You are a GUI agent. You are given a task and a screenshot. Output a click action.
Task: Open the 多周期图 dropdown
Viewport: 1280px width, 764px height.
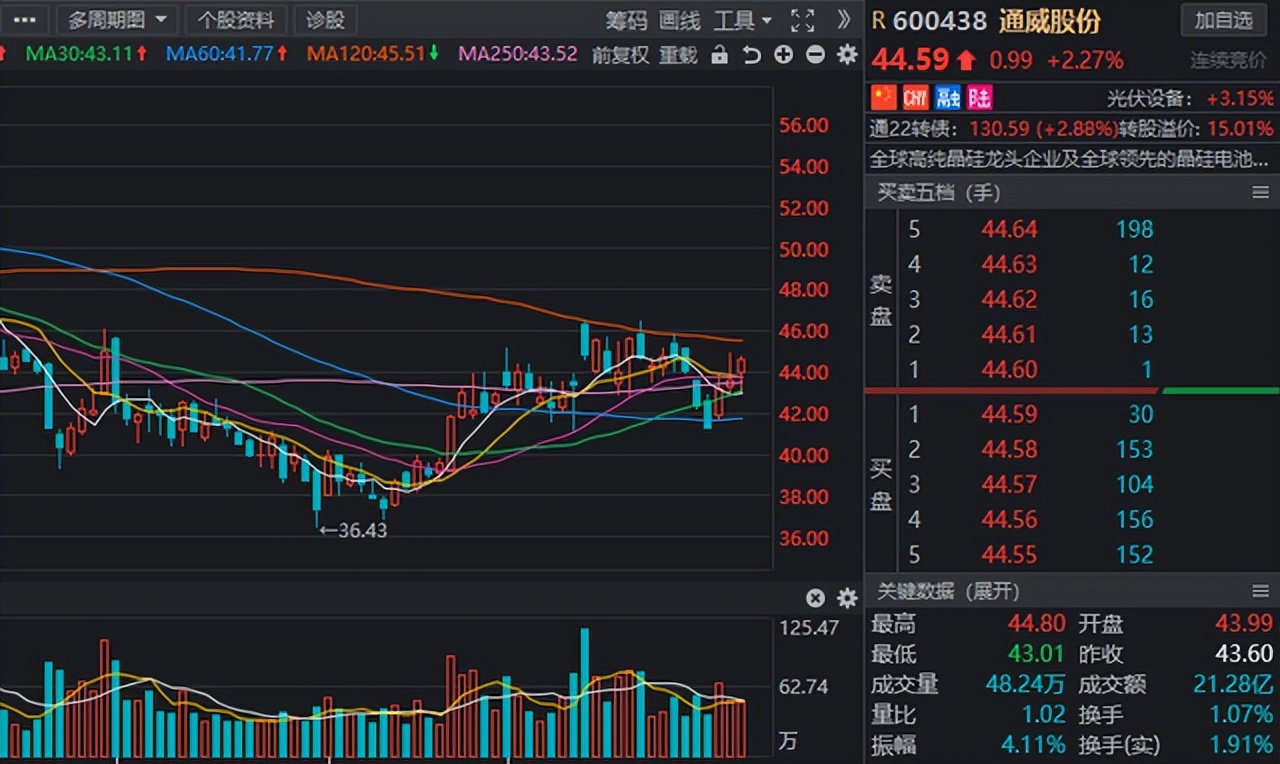tap(117, 20)
